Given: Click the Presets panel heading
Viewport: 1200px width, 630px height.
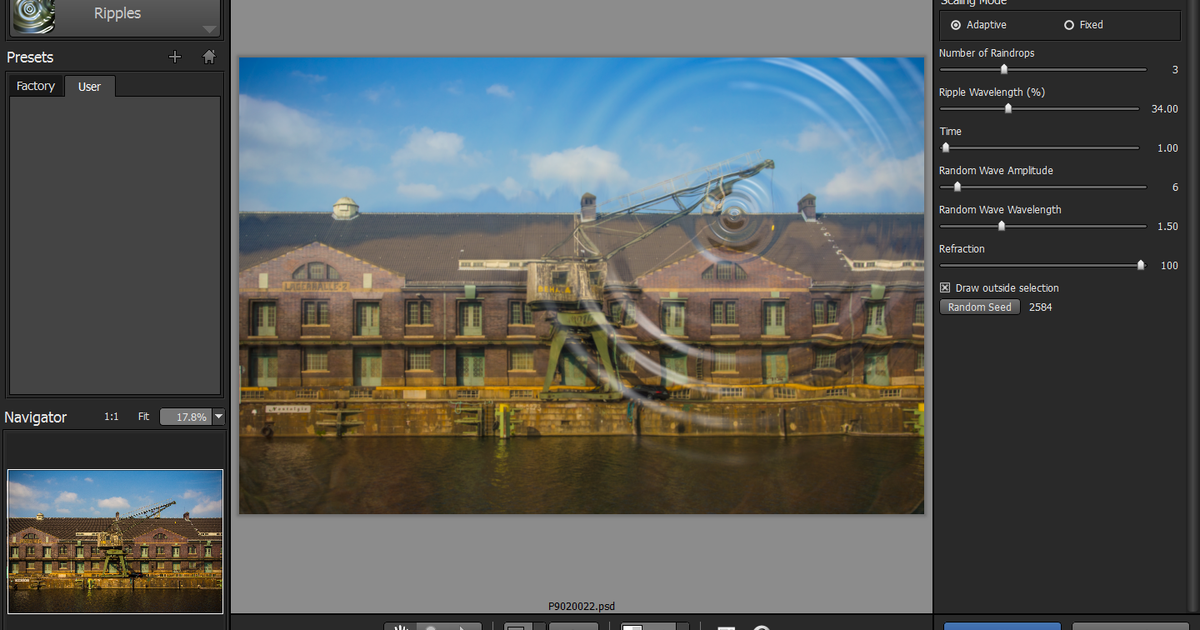Looking at the screenshot, I should click(x=30, y=57).
